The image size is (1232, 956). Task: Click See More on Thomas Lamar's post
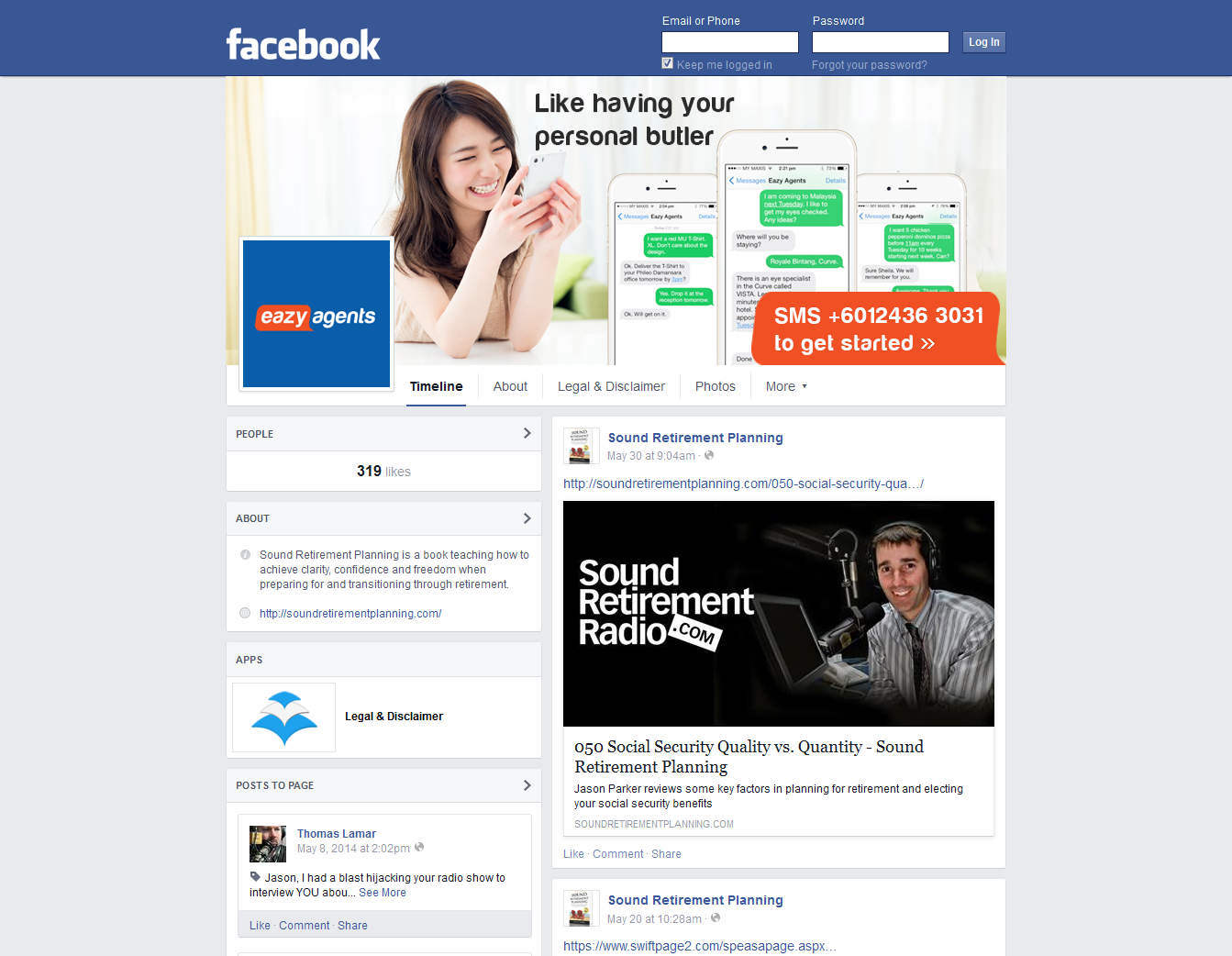(x=383, y=893)
